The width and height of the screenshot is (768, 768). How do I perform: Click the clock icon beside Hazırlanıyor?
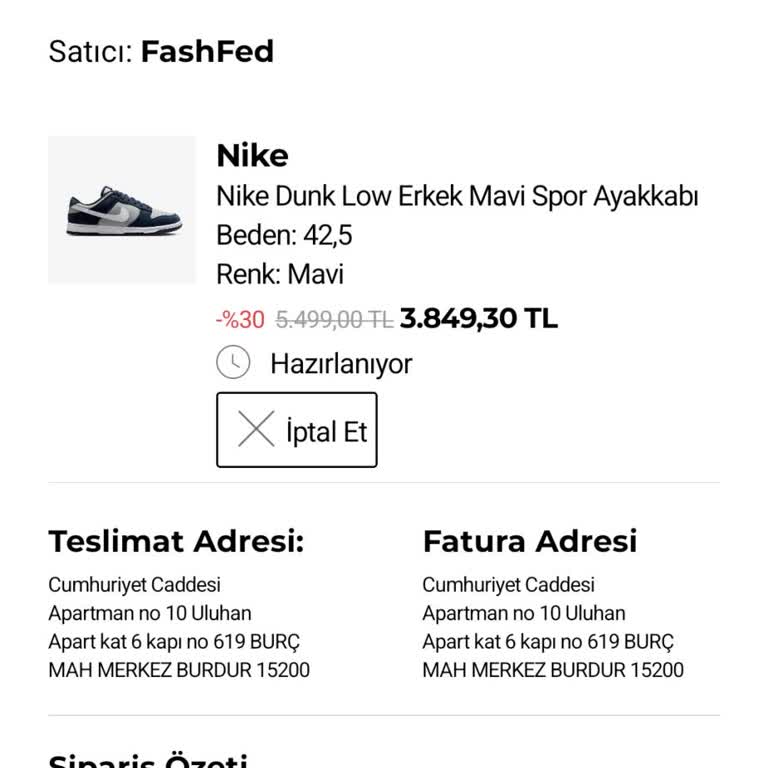233,362
